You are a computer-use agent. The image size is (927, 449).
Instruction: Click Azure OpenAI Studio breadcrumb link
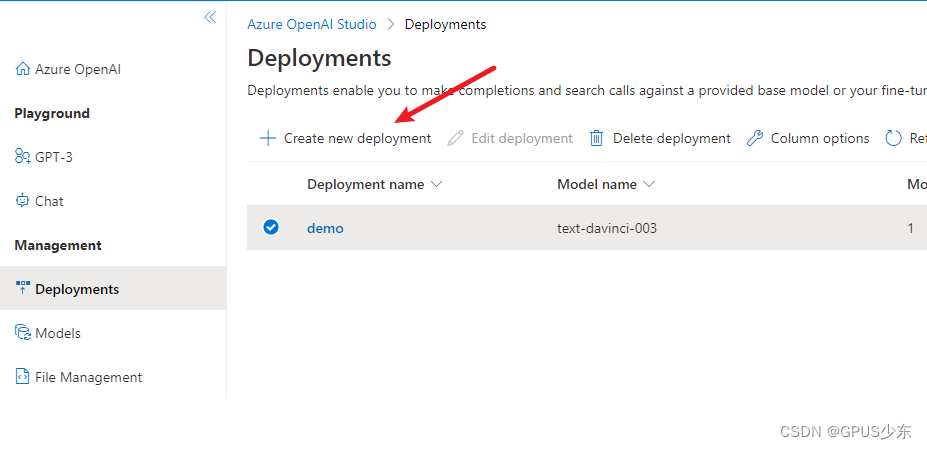point(312,24)
